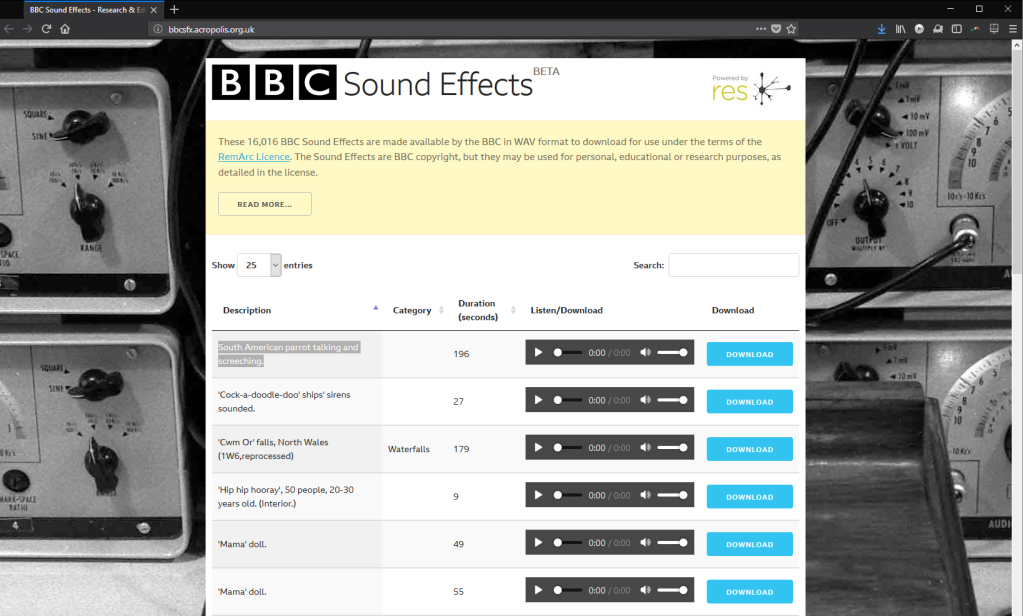1023x616 pixels.
Task: Mute the 'Cock-a-doodle-doo' ships' sirens audio
Action: (x=645, y=401)
